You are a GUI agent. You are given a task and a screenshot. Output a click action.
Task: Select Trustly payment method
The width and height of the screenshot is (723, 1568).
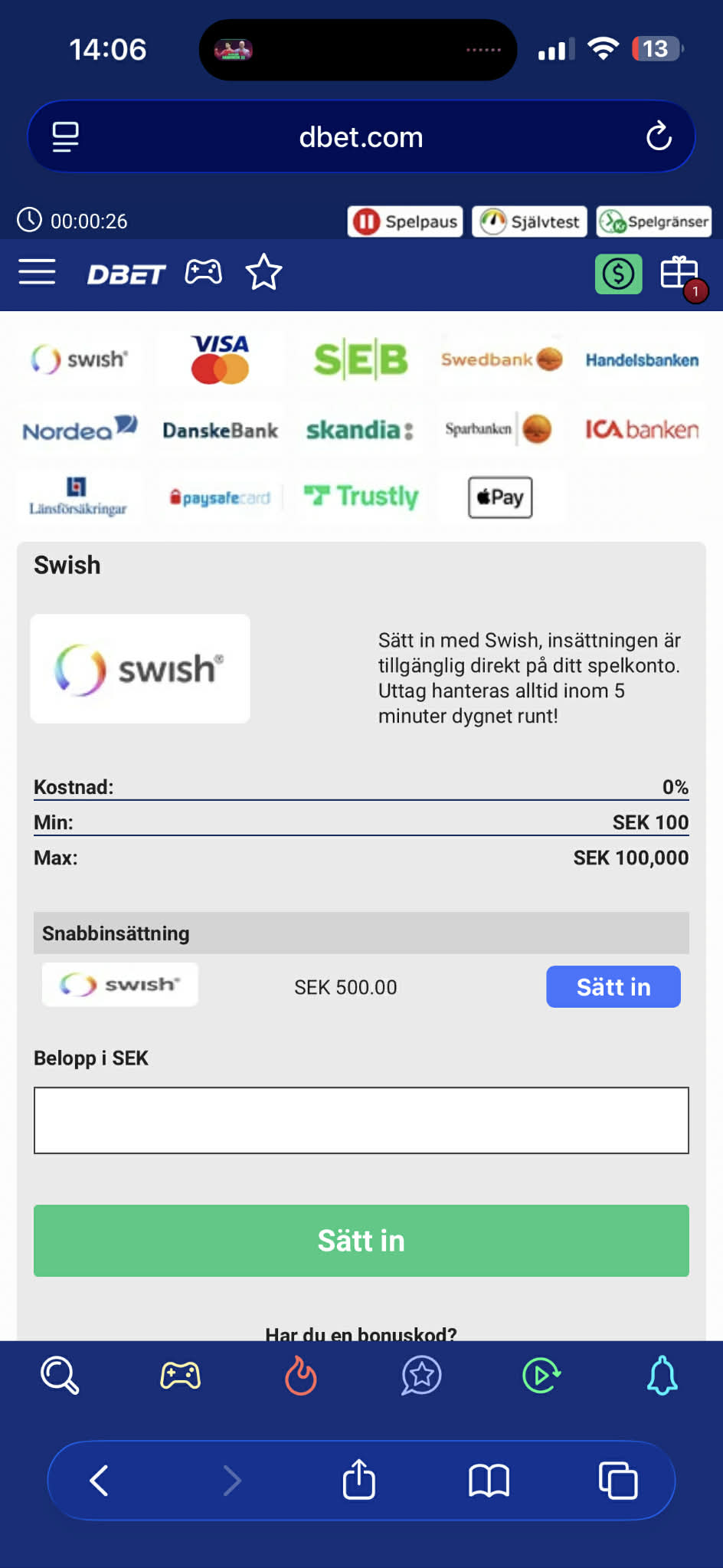[361, 497]
